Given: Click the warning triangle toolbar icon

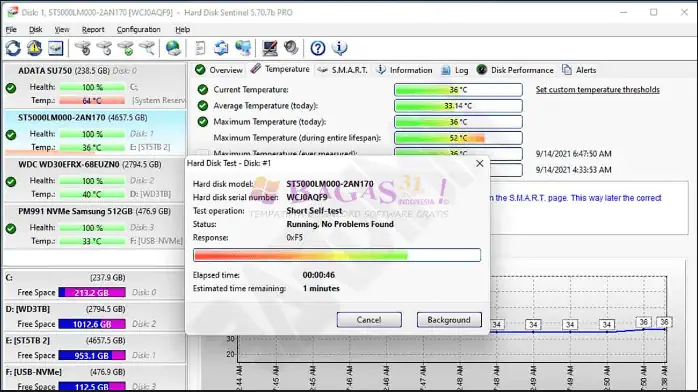Looking at the screenshot, I should [x=34, y=48].
